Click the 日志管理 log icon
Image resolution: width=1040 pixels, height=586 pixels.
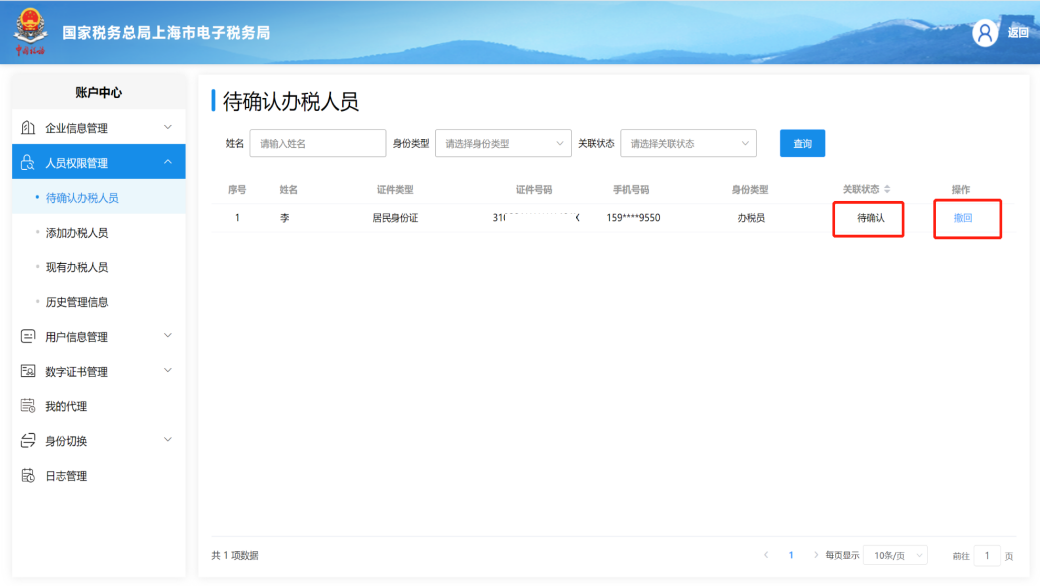(28, 475)
